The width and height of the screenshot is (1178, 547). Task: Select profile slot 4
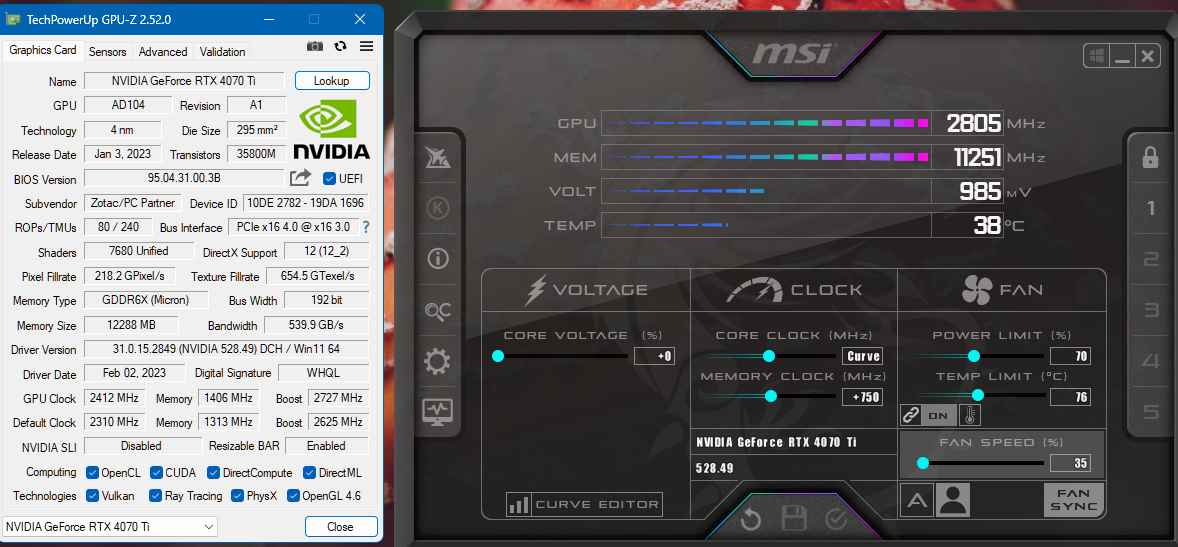point(1150,361)
